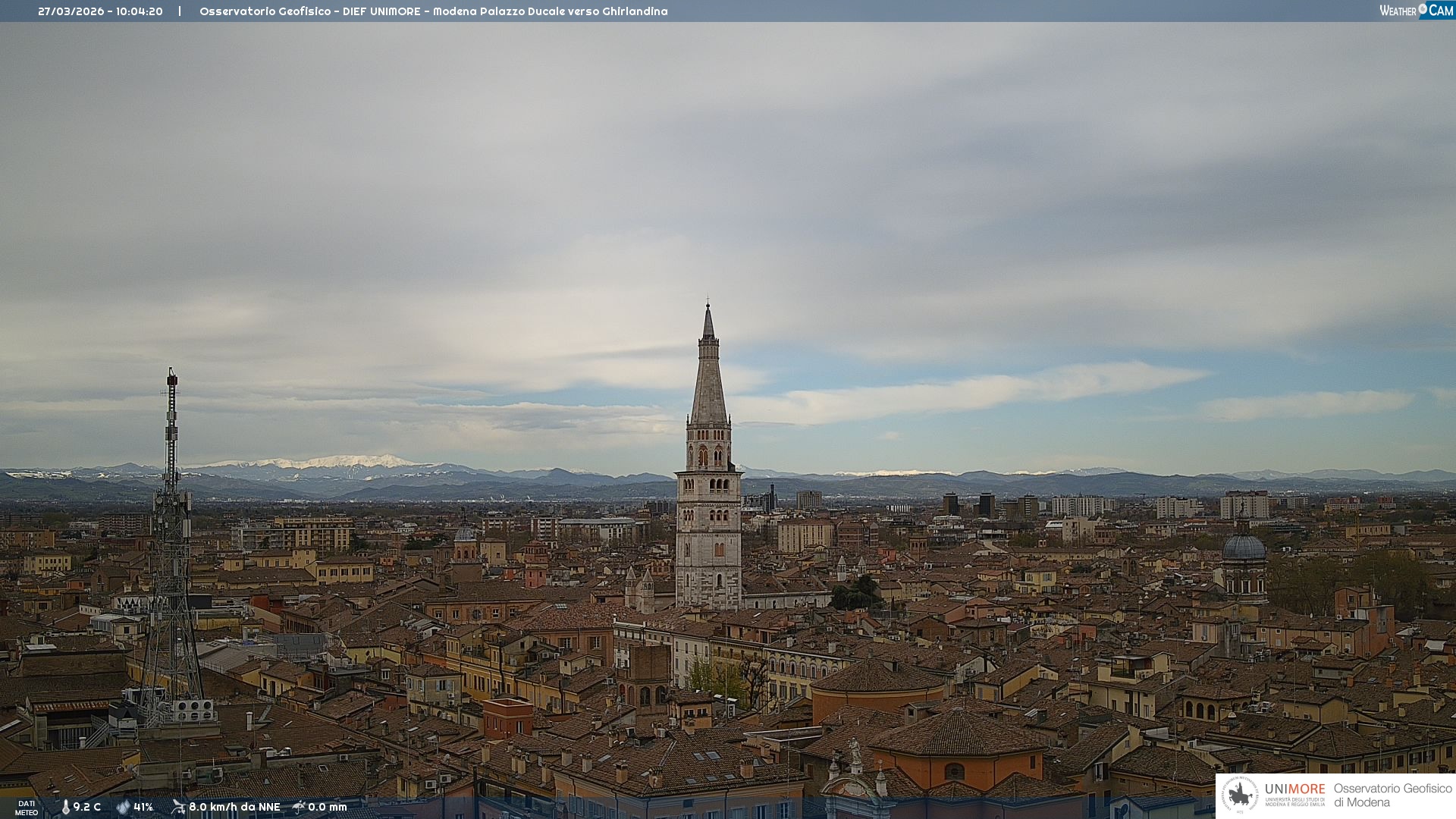Viewport: 1456px width, 819px height.
Task: Click the UNIMORE wordmark logo
Action: tap(1294, 789)
